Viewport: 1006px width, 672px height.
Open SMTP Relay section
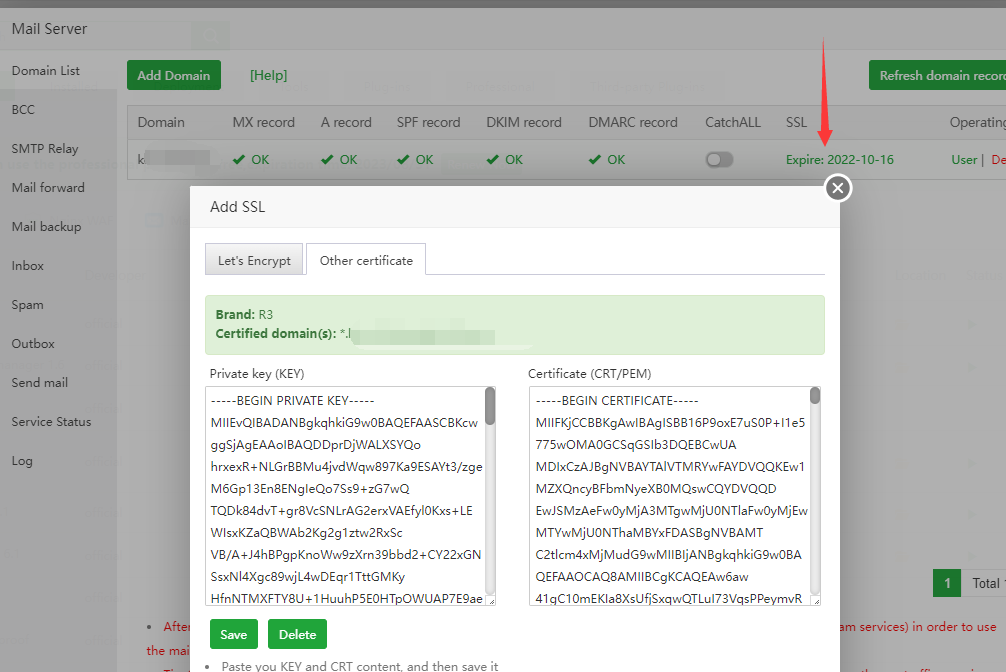click(45, 148)
